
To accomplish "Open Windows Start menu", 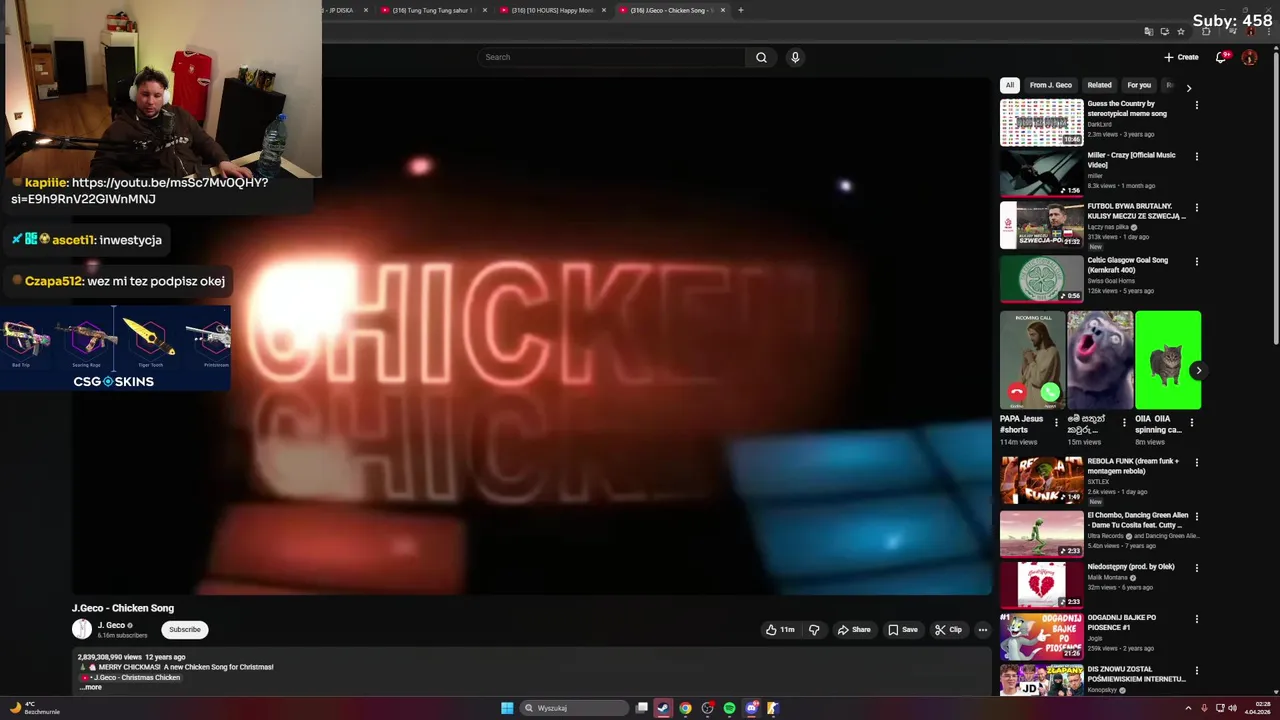I will (x=507, y=708).
